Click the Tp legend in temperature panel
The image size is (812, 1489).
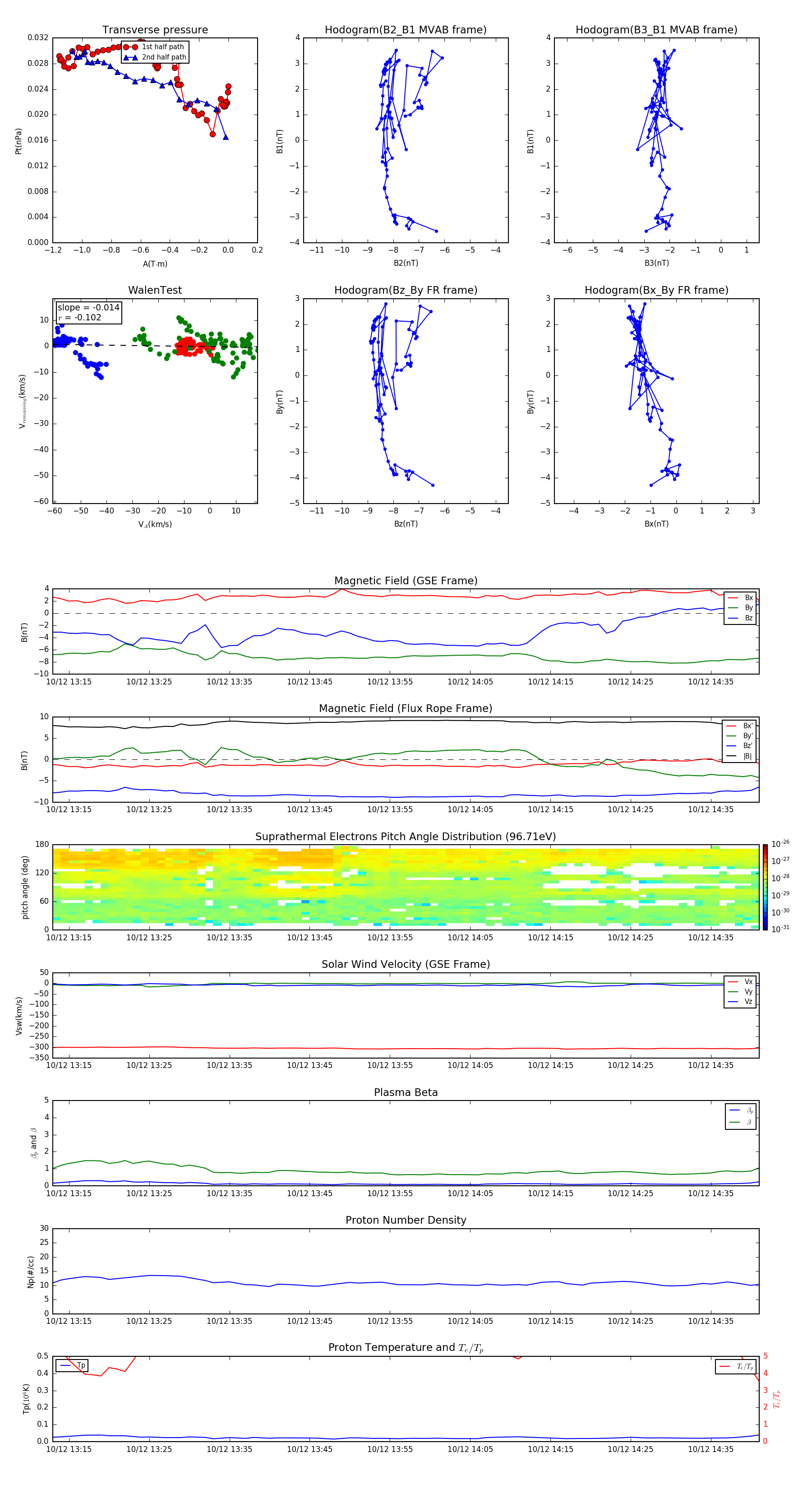coord(72,1365)
